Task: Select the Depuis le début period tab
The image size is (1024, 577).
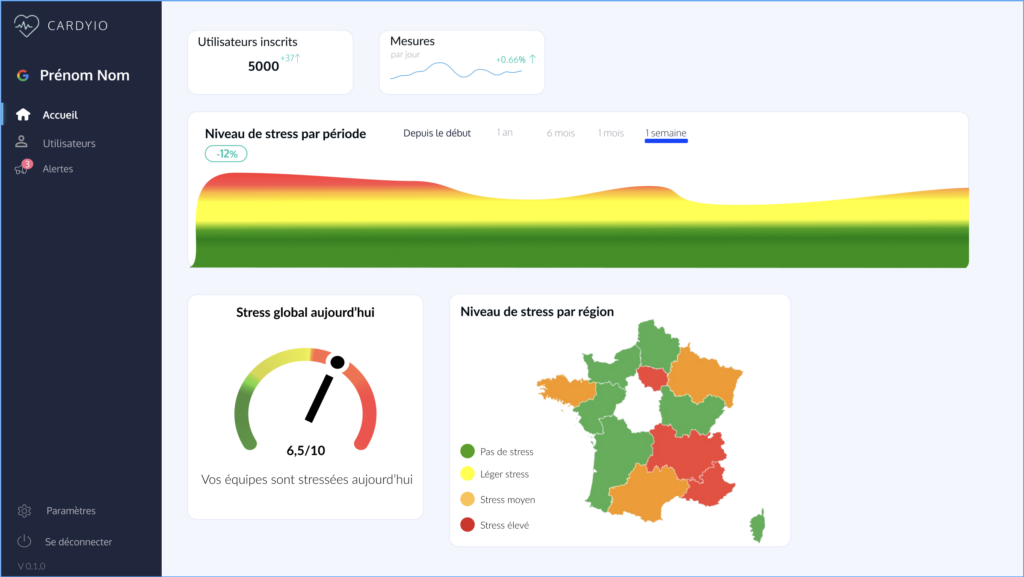Action: (436, 133)
